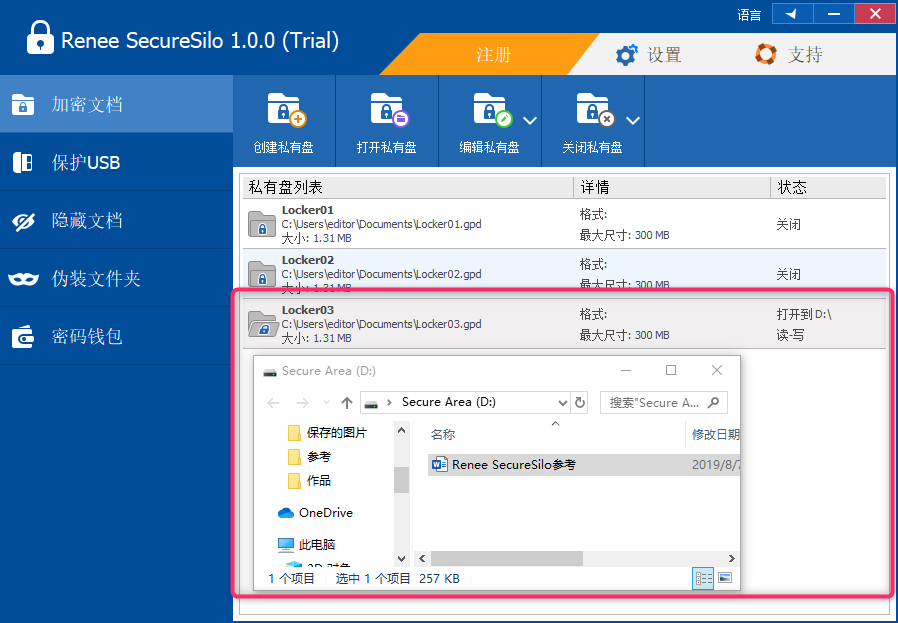Image resolution: width=898 pixels, height=623 pixels.
Task: Click the 关闭 status of Locker01
Action: [789, 224]
